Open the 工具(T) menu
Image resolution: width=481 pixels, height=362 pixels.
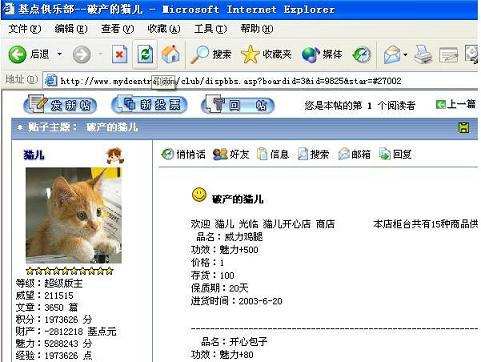(x=210, y=29)
